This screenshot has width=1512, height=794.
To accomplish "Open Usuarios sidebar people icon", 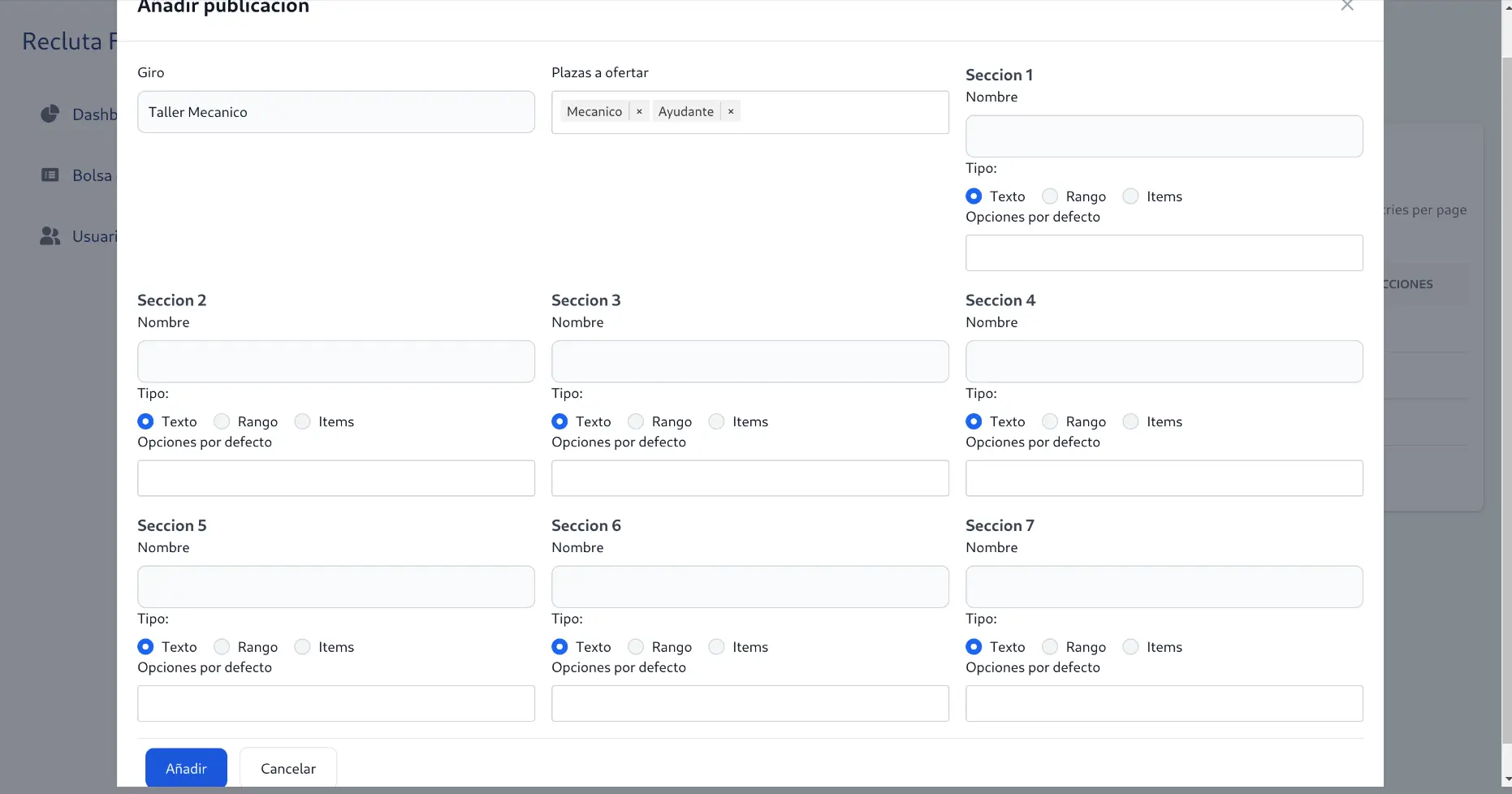I will click(x=50, y=236).
